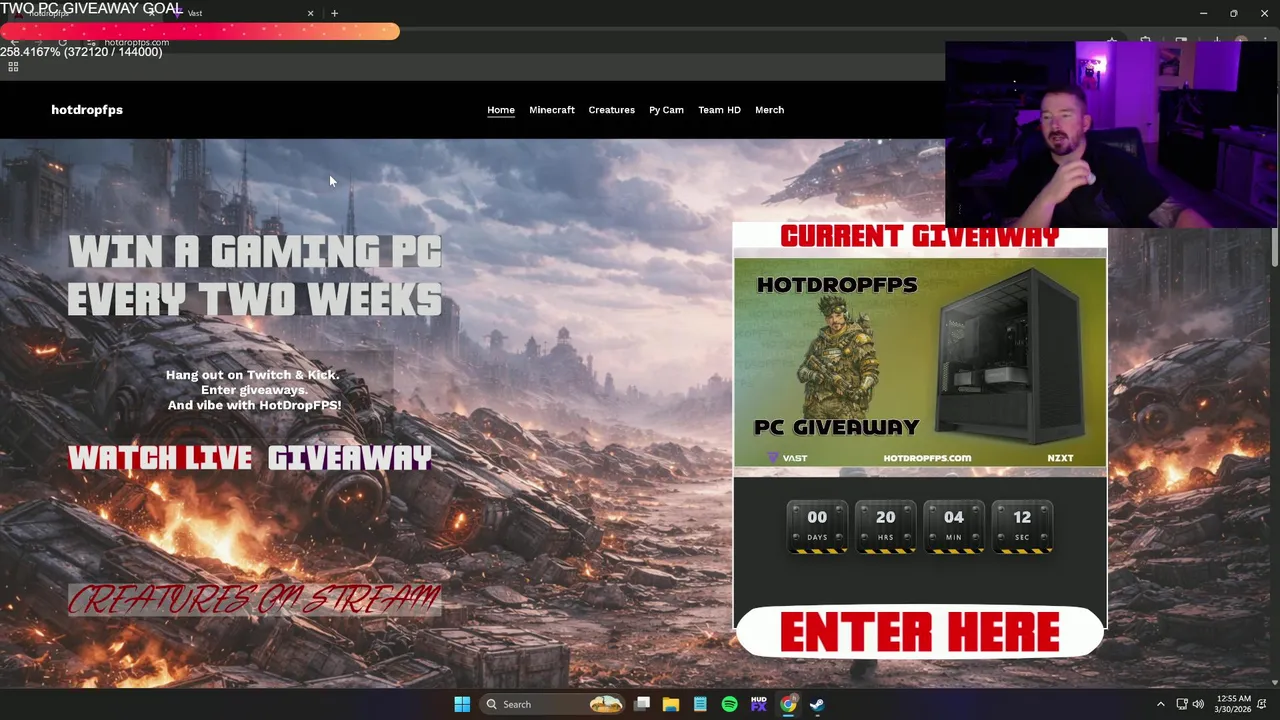Open the HotDropFPS PC giveaway banner image

point(920,363)
